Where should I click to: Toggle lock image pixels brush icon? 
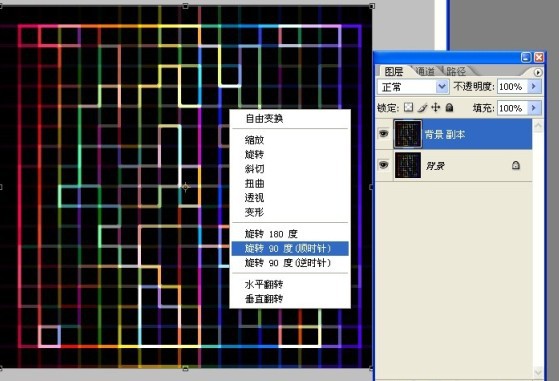pos(422,107)
